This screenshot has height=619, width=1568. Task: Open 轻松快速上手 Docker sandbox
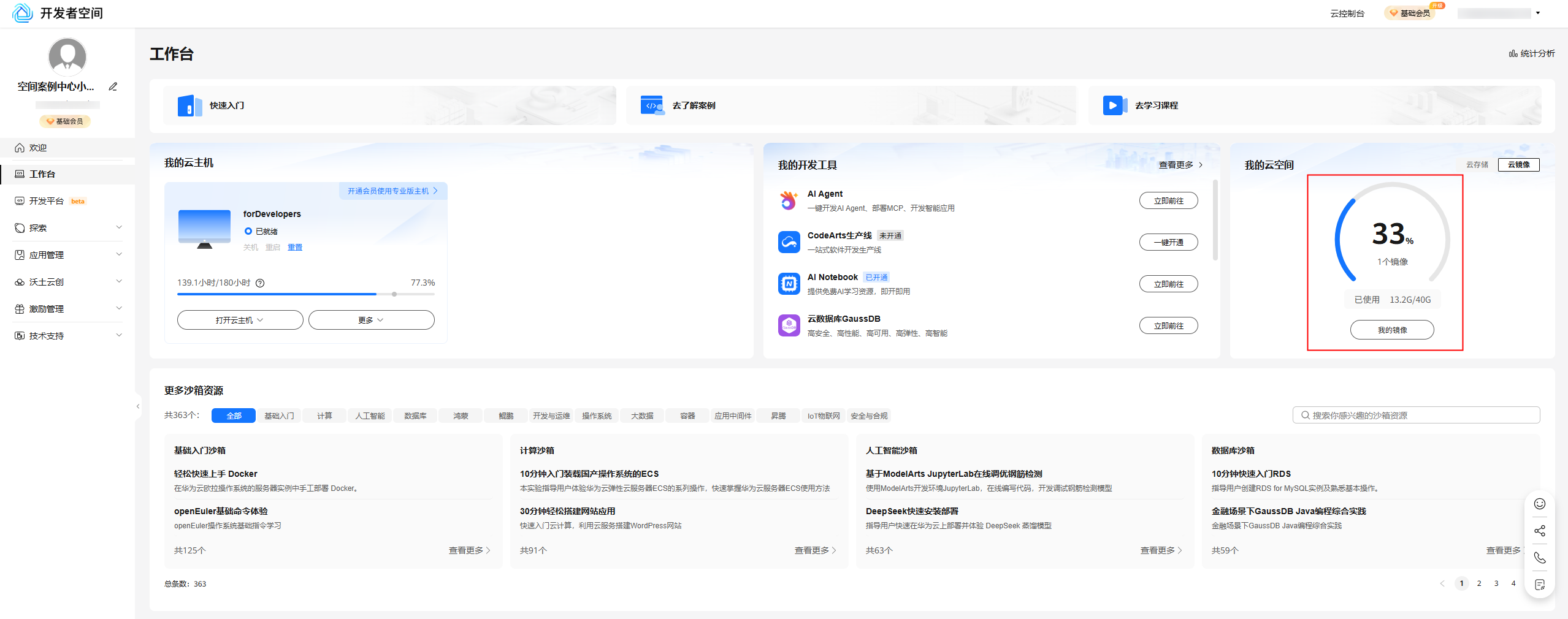pos(216,474)
